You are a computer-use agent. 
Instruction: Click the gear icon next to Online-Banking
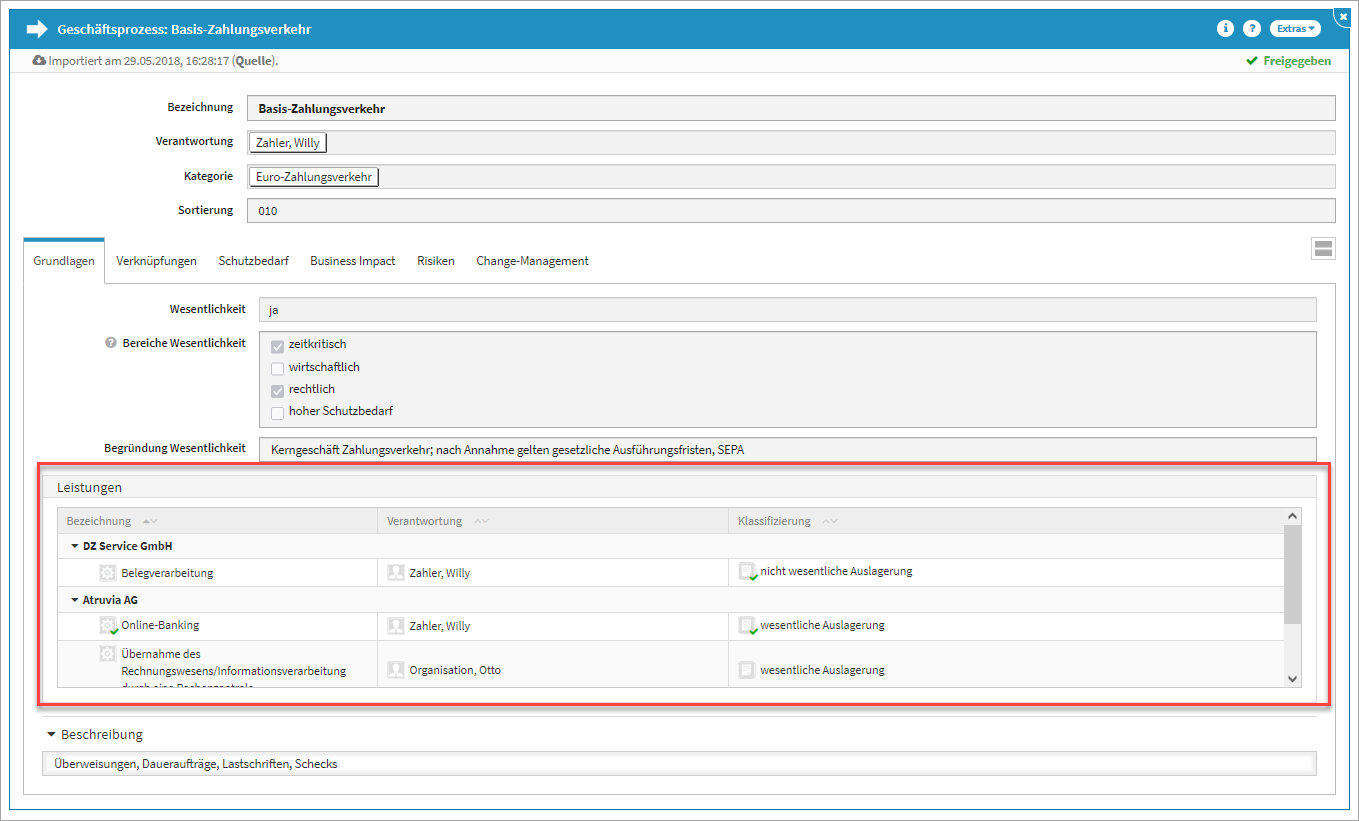point(108,625)
